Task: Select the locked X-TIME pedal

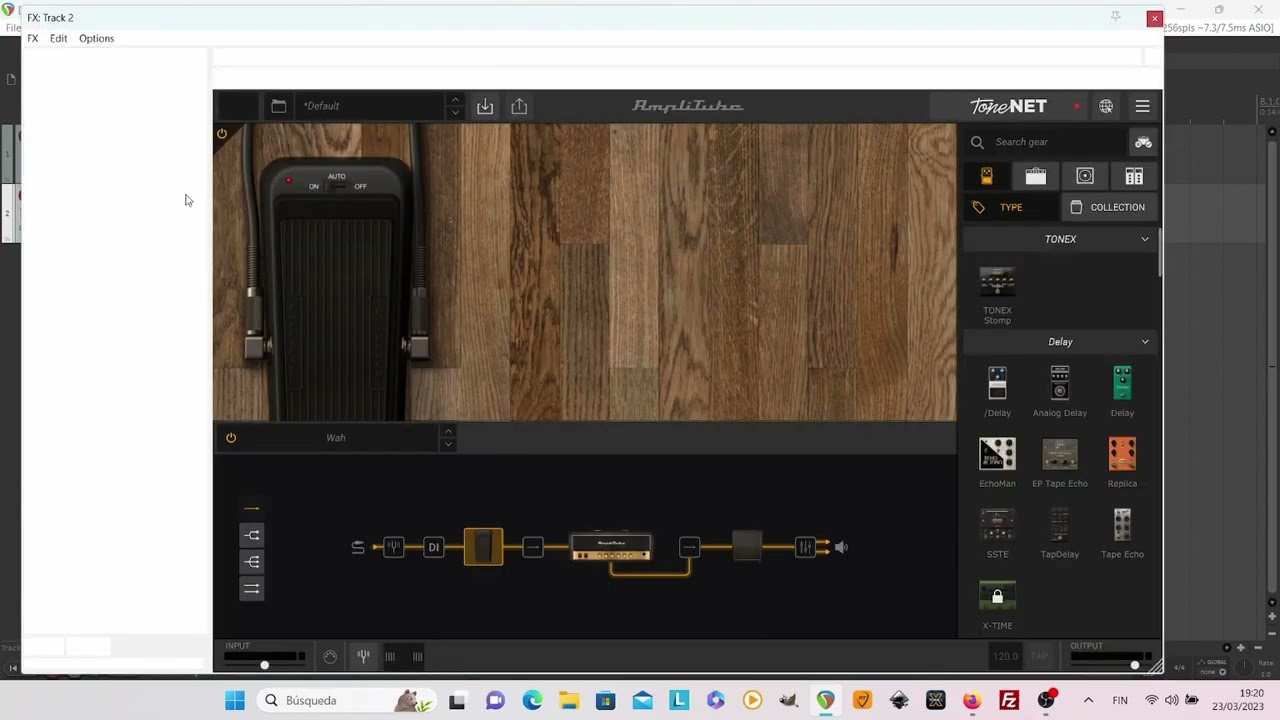Action: coord(997,596)
